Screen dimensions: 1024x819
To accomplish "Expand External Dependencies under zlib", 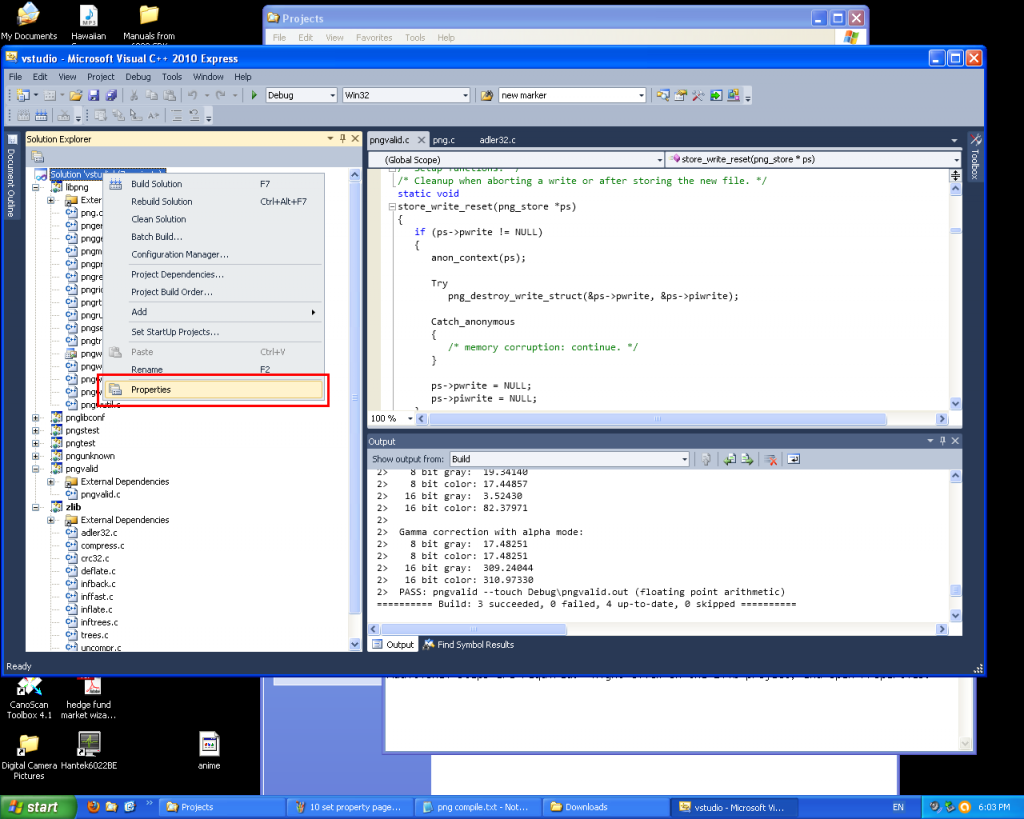I will pyautogui.click(x=51, y=521).
